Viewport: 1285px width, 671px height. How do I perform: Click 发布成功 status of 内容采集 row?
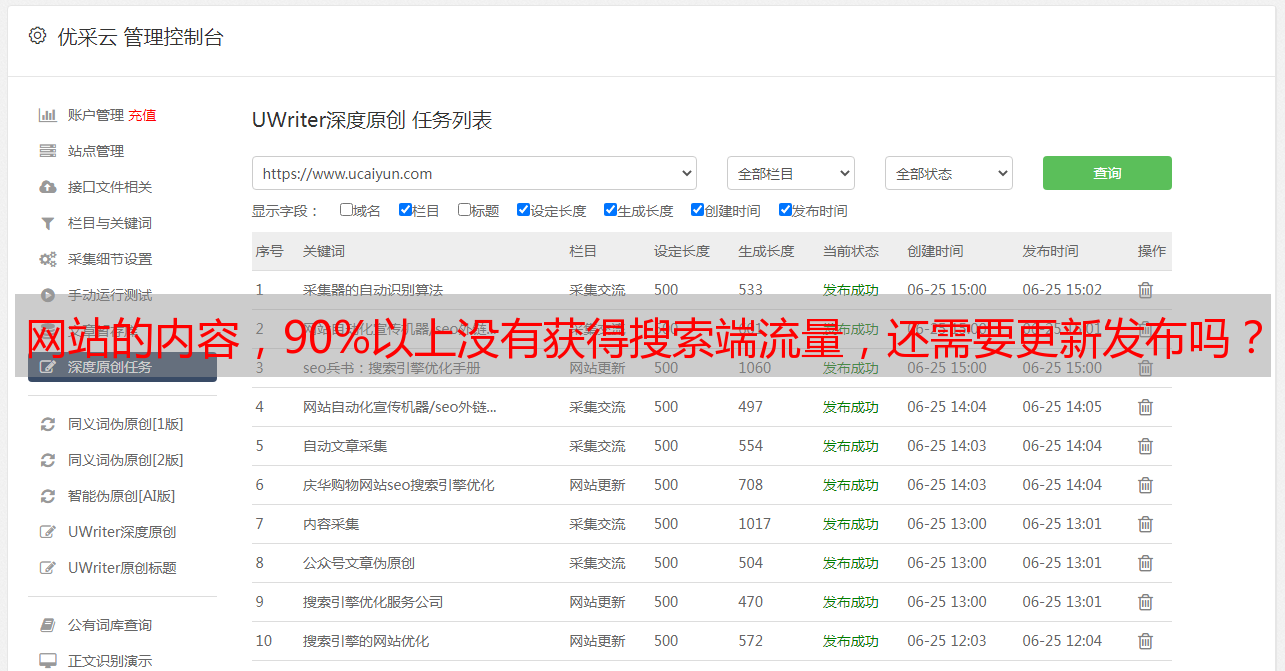851,524
